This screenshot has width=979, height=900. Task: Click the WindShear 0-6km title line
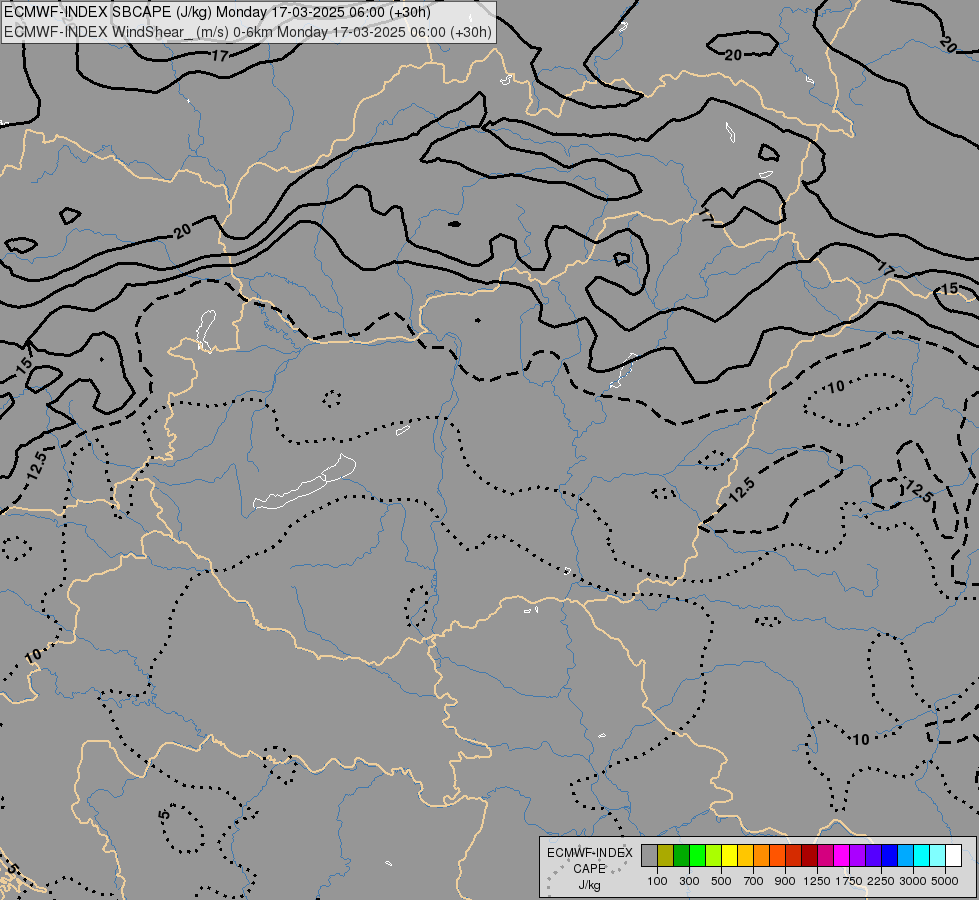point(247,32)
